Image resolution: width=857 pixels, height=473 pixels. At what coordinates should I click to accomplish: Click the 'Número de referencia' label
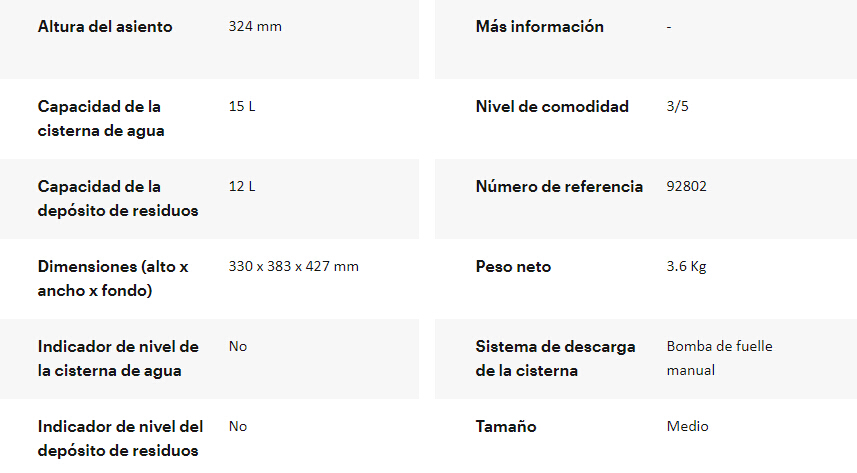tap(559, 187)
